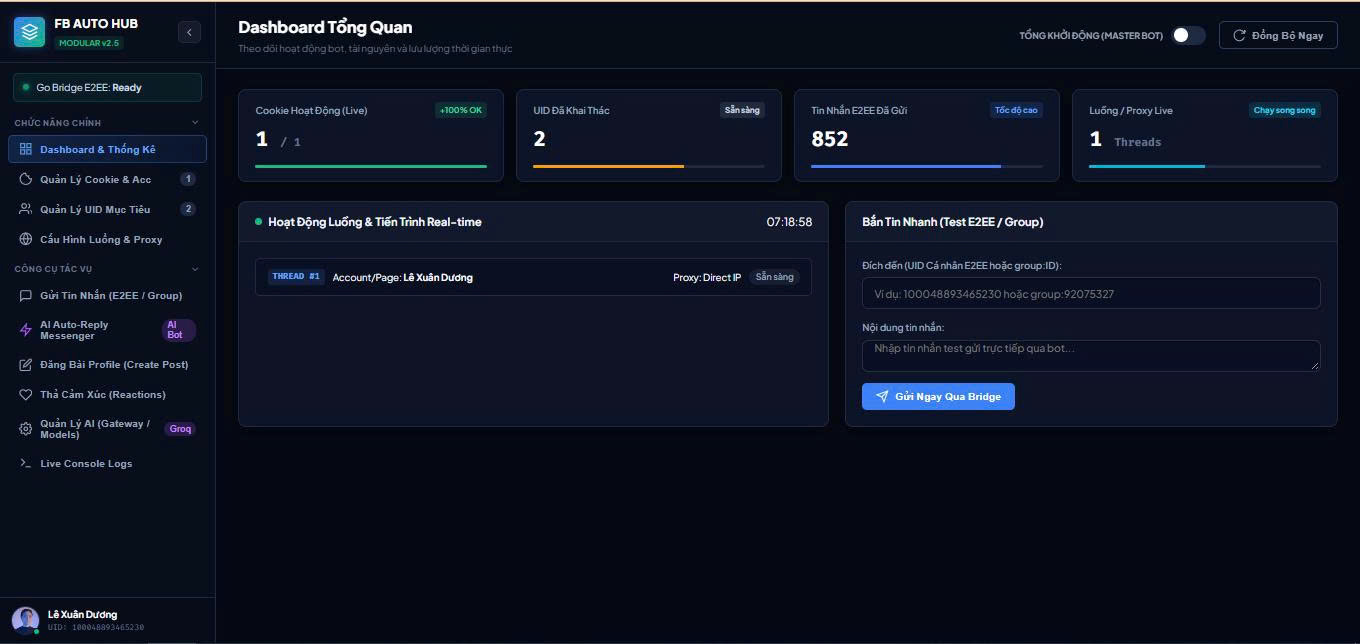Image resolution: width=1360 pixels, height=644 pixels.
Task: Click the Dashboard Tổng Quan heading
Action: (x=325, y=27)
